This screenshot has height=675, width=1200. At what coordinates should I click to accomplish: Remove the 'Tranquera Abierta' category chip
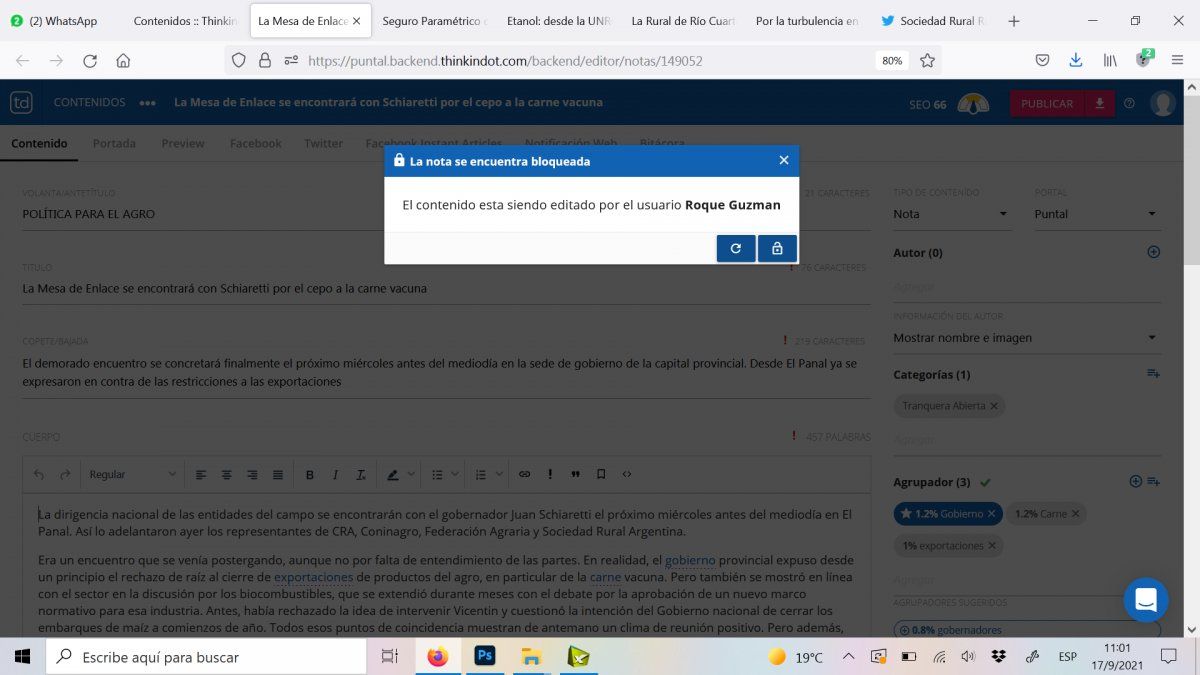(995, 406)
